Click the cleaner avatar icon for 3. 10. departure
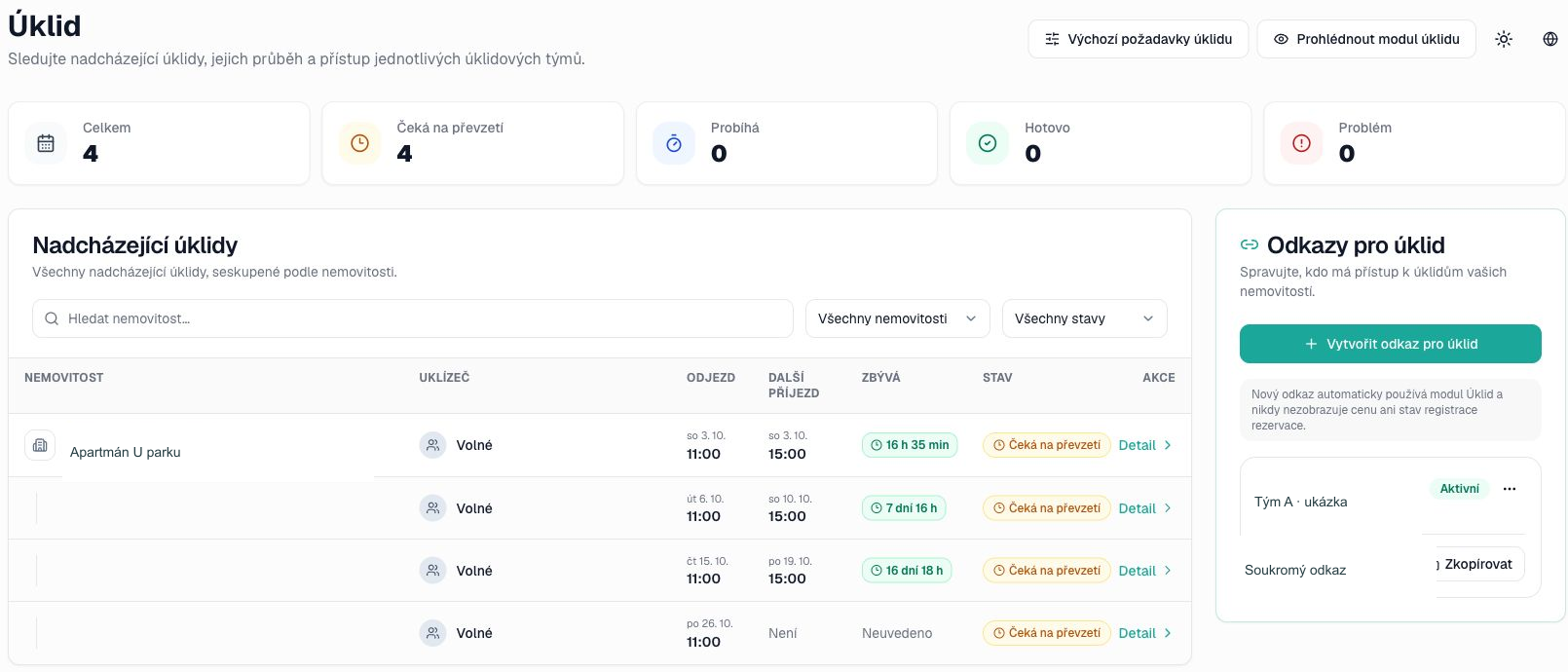 coord(432,445)
